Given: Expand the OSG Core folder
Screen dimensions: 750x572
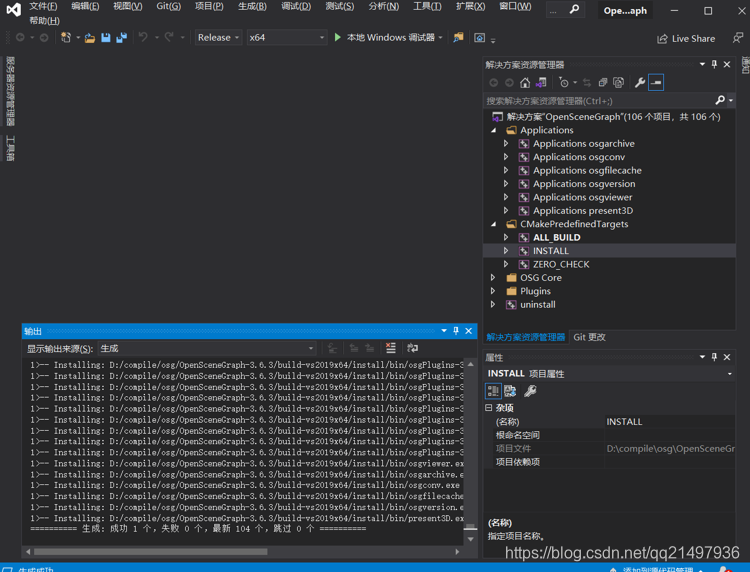Looking at the screenshot, I should click(x=493, y=278).
